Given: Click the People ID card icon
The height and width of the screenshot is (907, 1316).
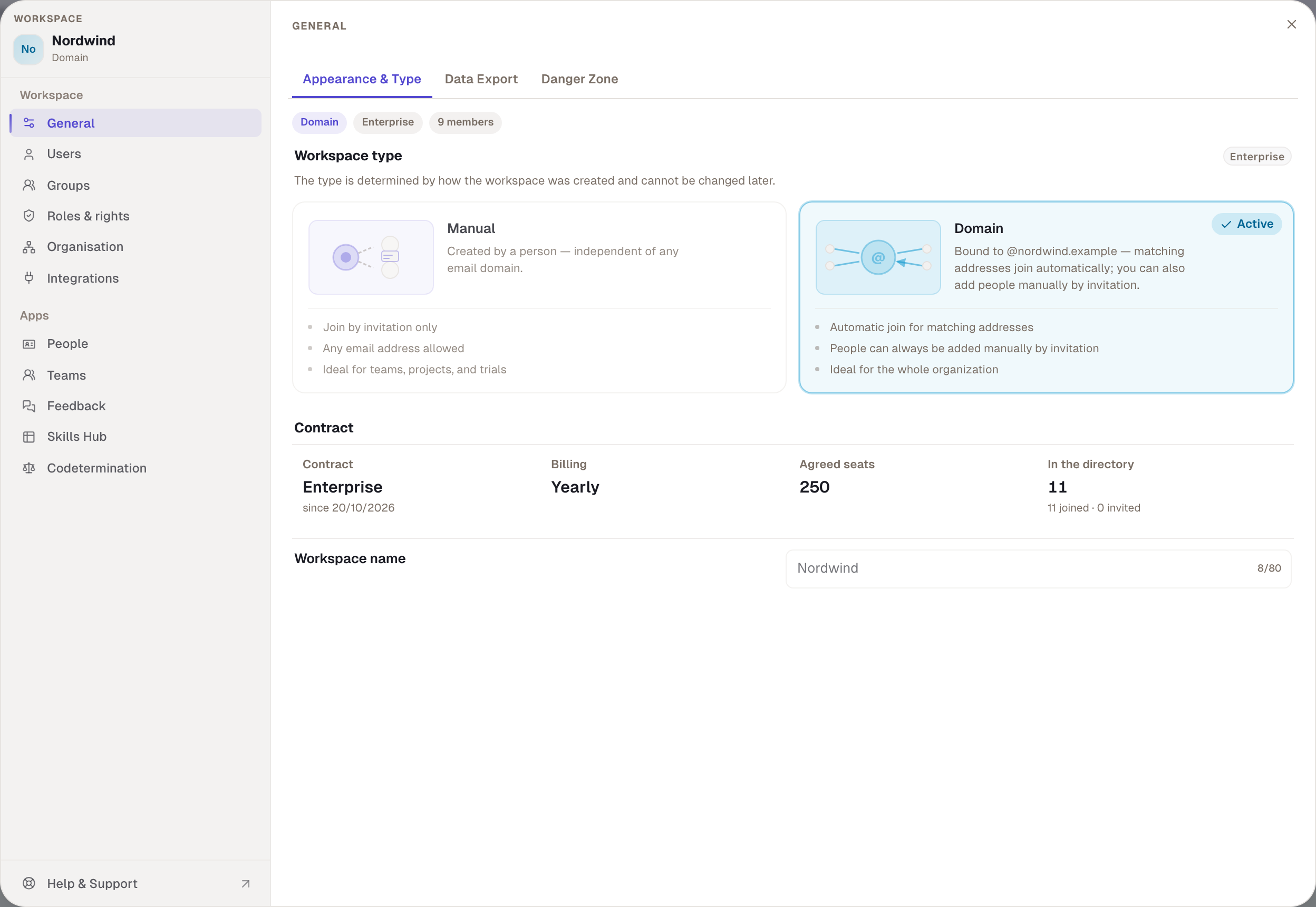Looking at the screenshot, I should tap(29, 344).
